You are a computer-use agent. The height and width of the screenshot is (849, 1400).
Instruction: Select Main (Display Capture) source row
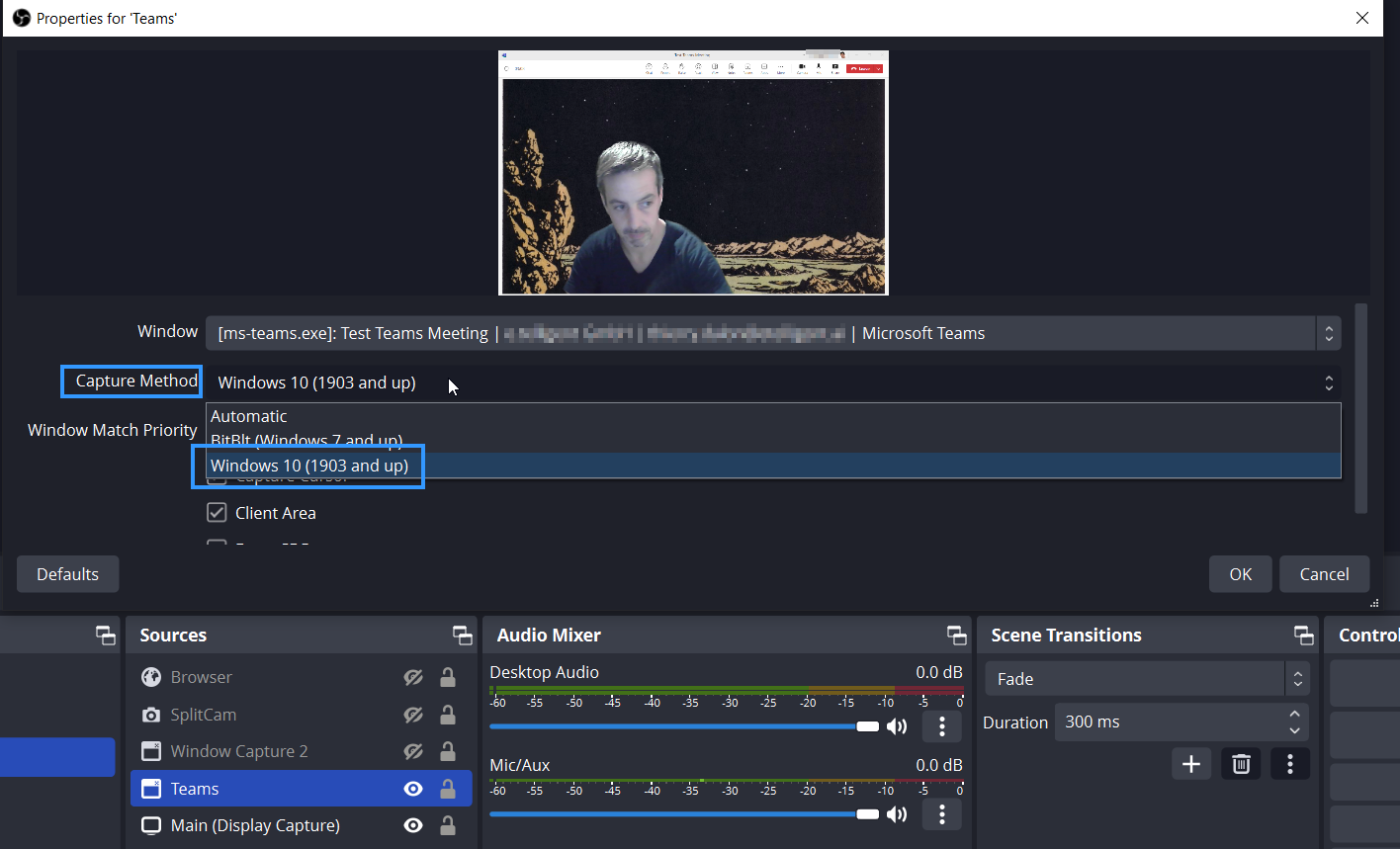[x=301, y=825]
